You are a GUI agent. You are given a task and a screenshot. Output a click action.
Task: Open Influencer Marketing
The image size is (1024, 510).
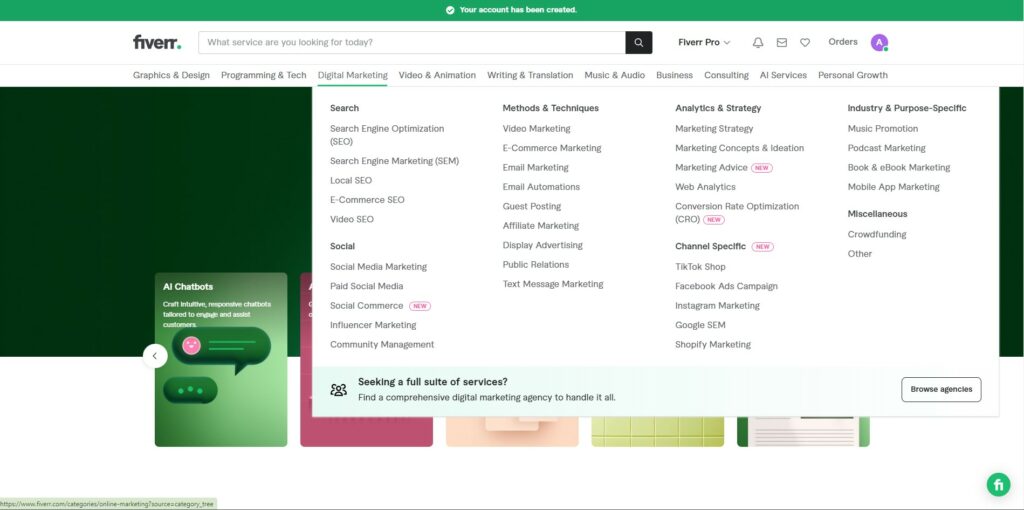pos(373,325)
